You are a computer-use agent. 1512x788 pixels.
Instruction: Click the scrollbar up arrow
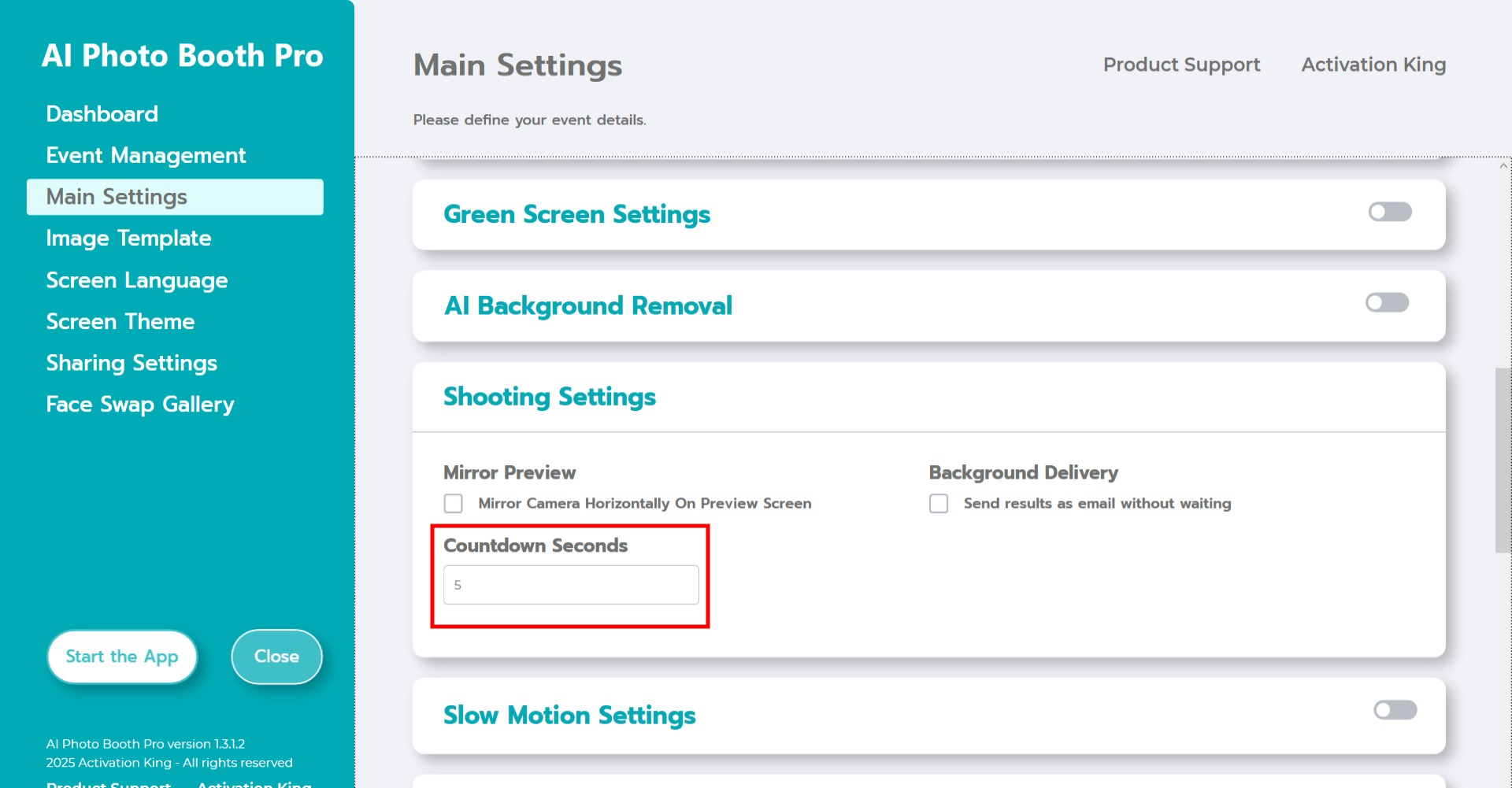[1503, 166]
